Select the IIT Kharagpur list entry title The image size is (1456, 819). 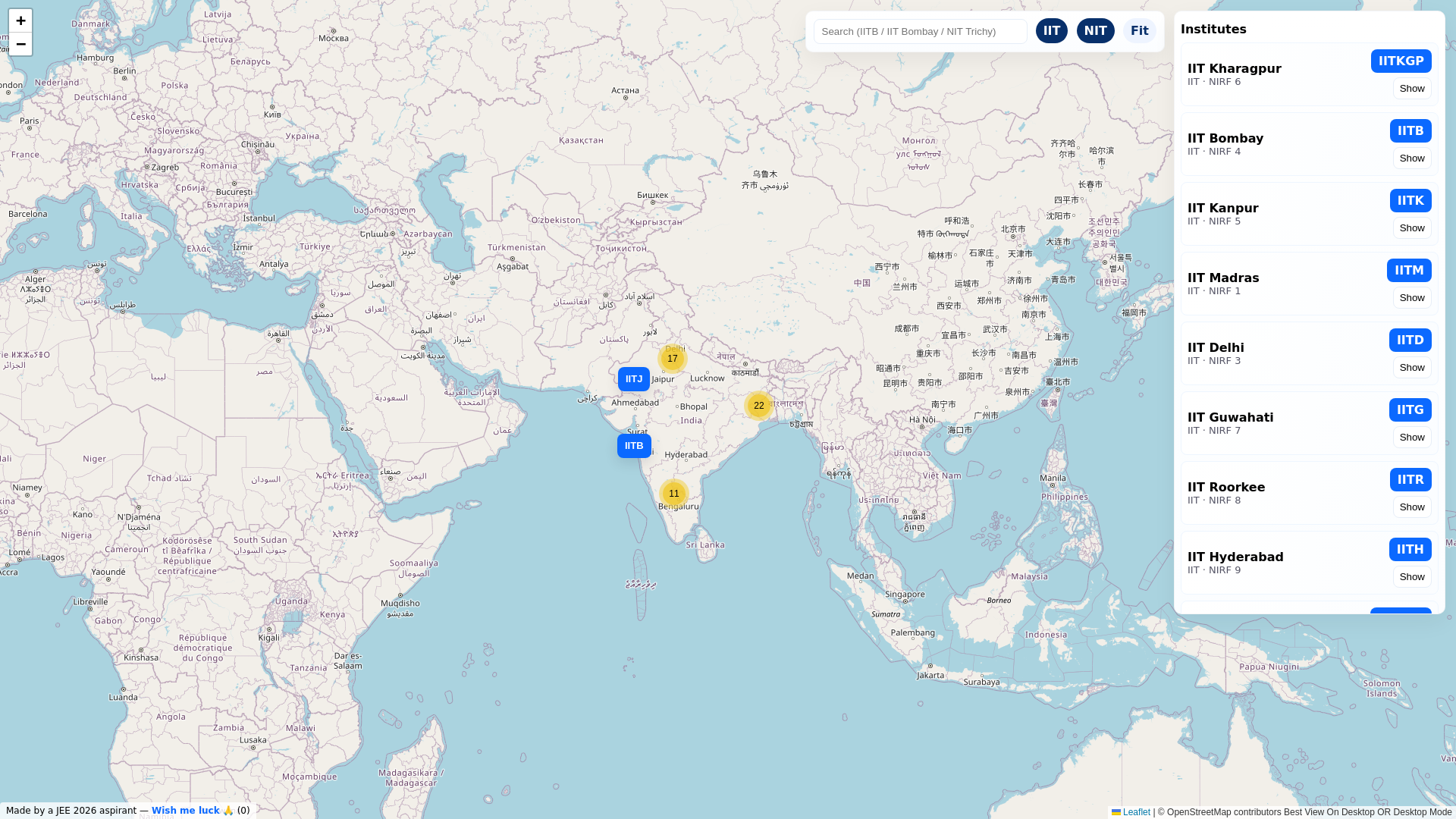point(1235,69)
